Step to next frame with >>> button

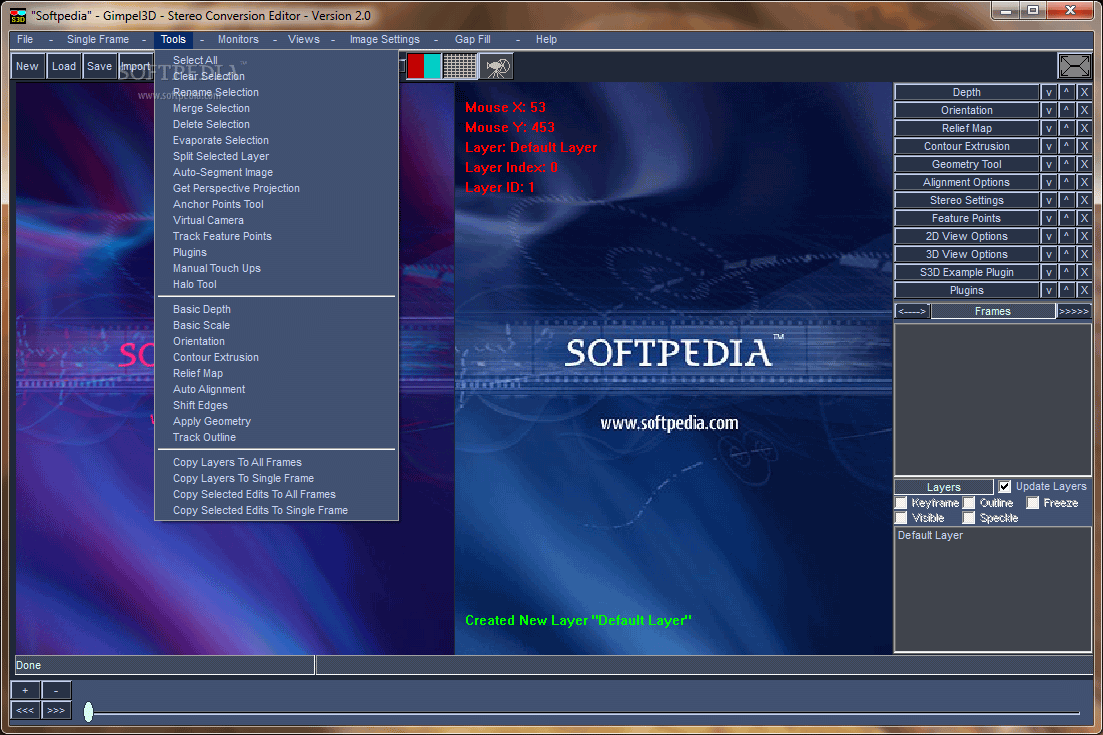[x=56, y=710]
